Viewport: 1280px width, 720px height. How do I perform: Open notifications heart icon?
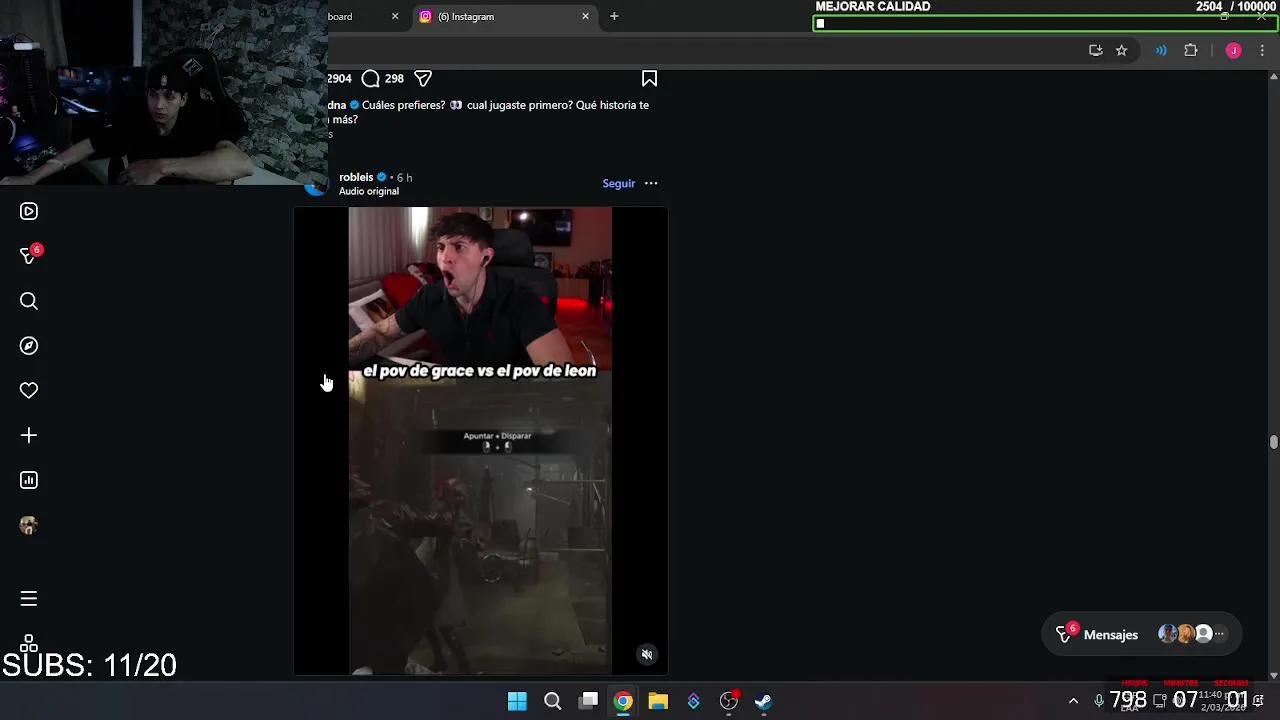tap(28, 391)
